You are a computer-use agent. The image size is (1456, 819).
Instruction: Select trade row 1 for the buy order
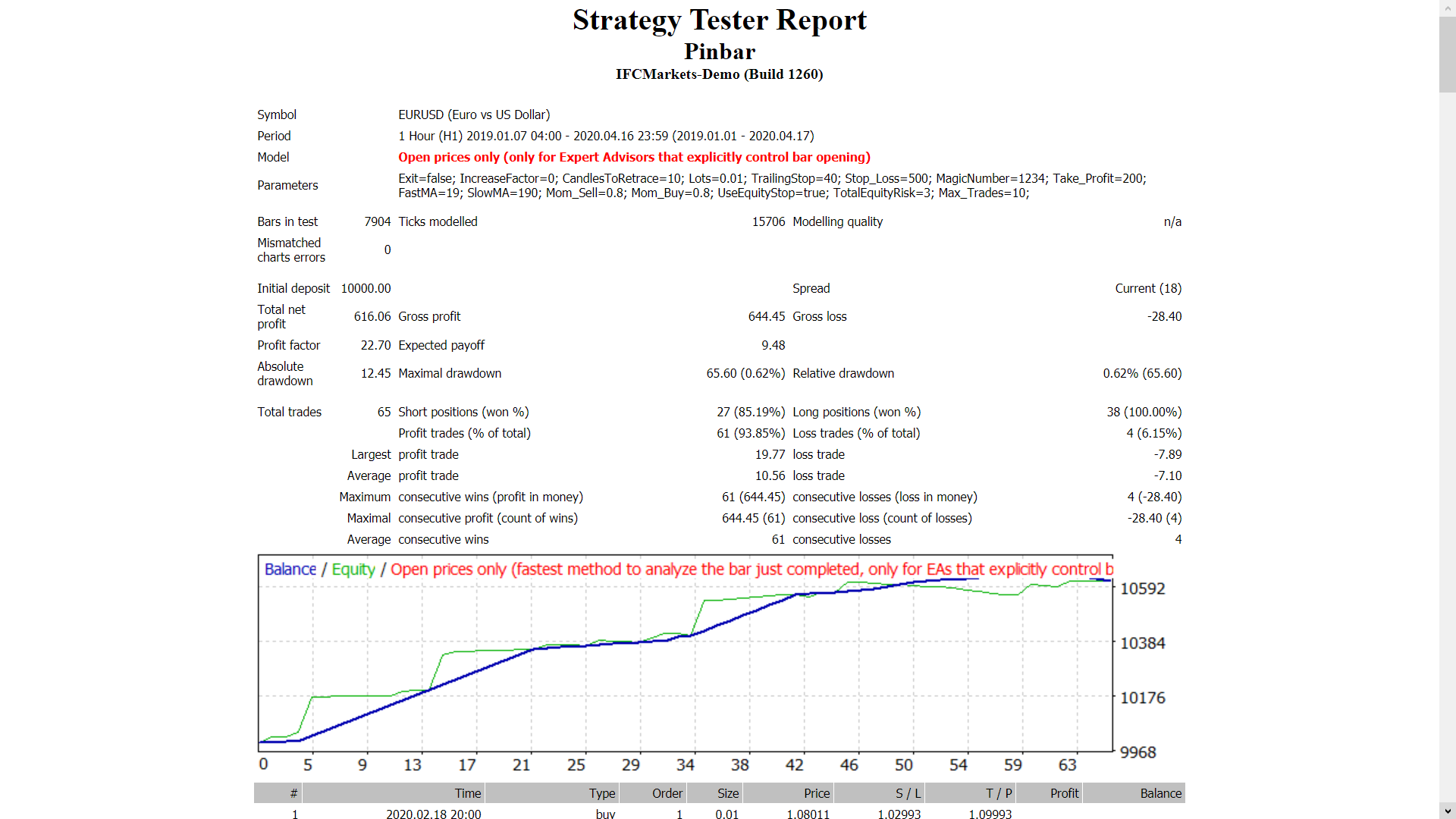tap(607, 814)
